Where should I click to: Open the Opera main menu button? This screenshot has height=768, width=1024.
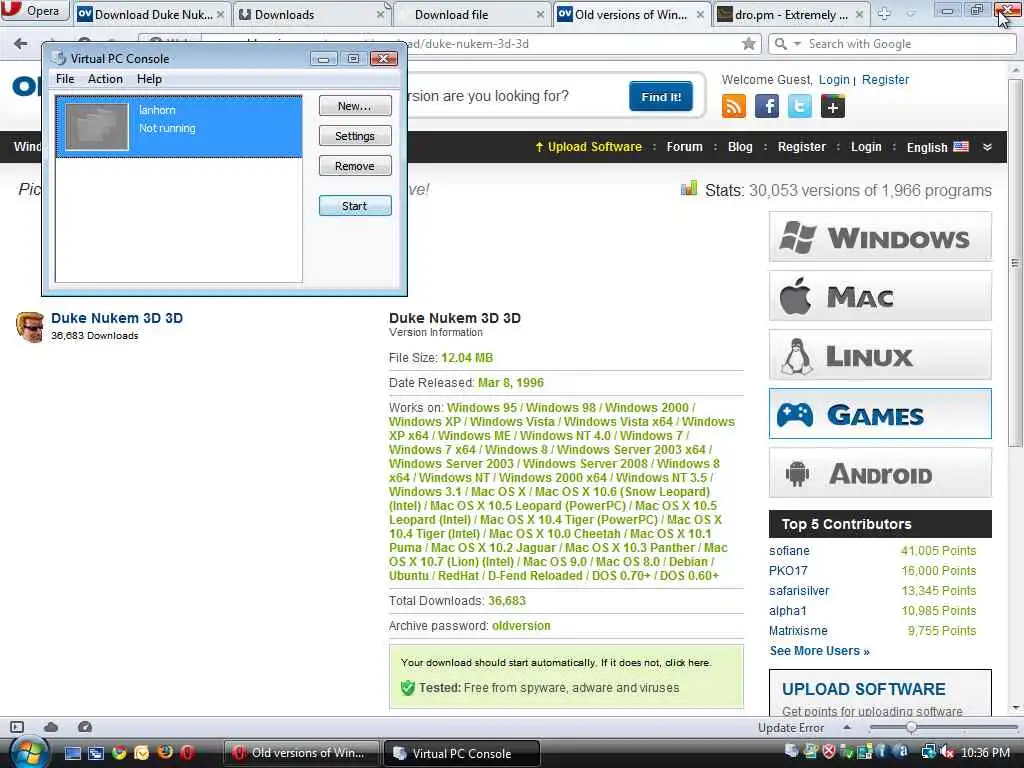tap(33, 11)
